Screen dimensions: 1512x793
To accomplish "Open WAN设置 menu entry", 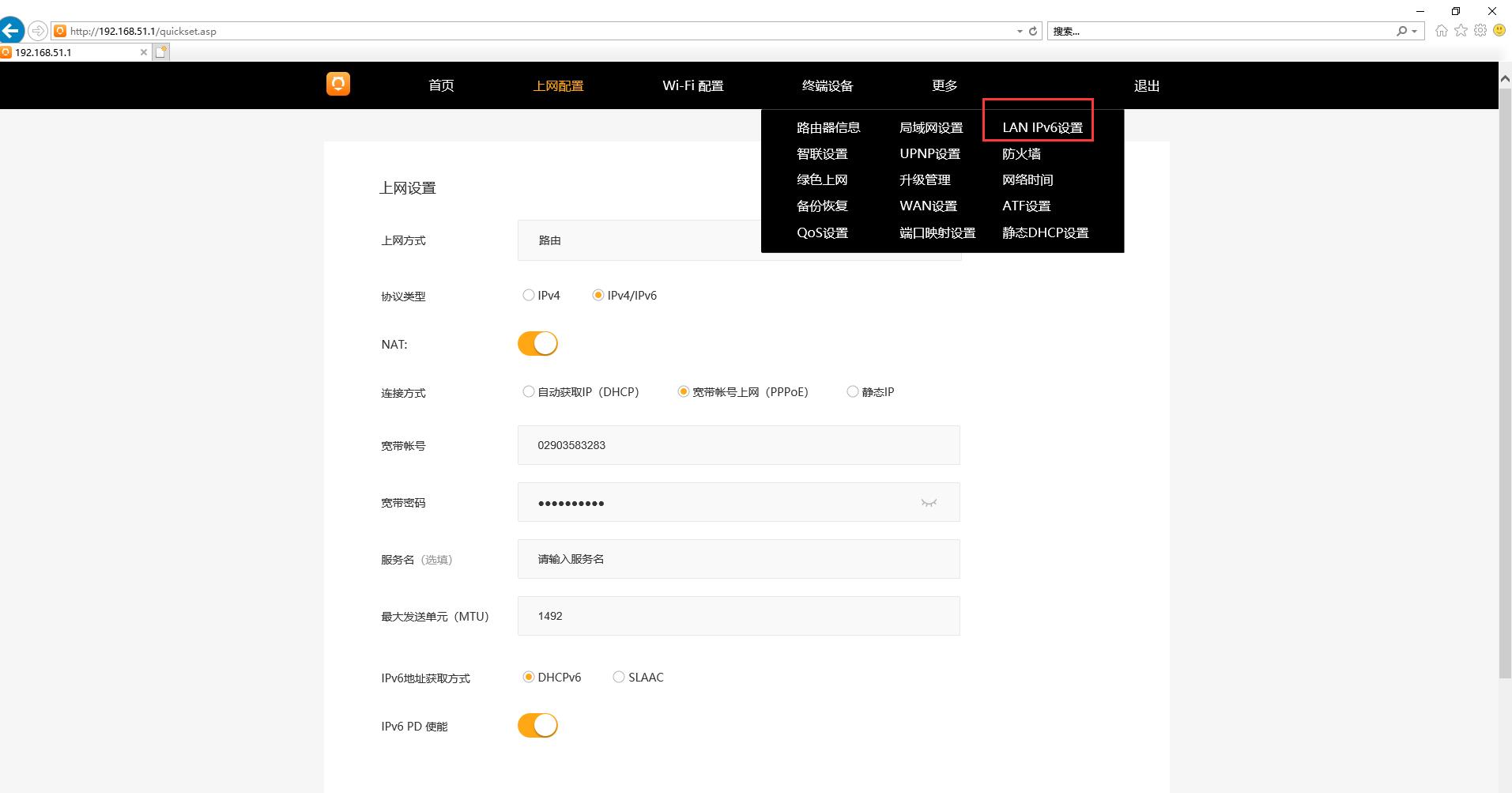I will click(x=928, y=206).
